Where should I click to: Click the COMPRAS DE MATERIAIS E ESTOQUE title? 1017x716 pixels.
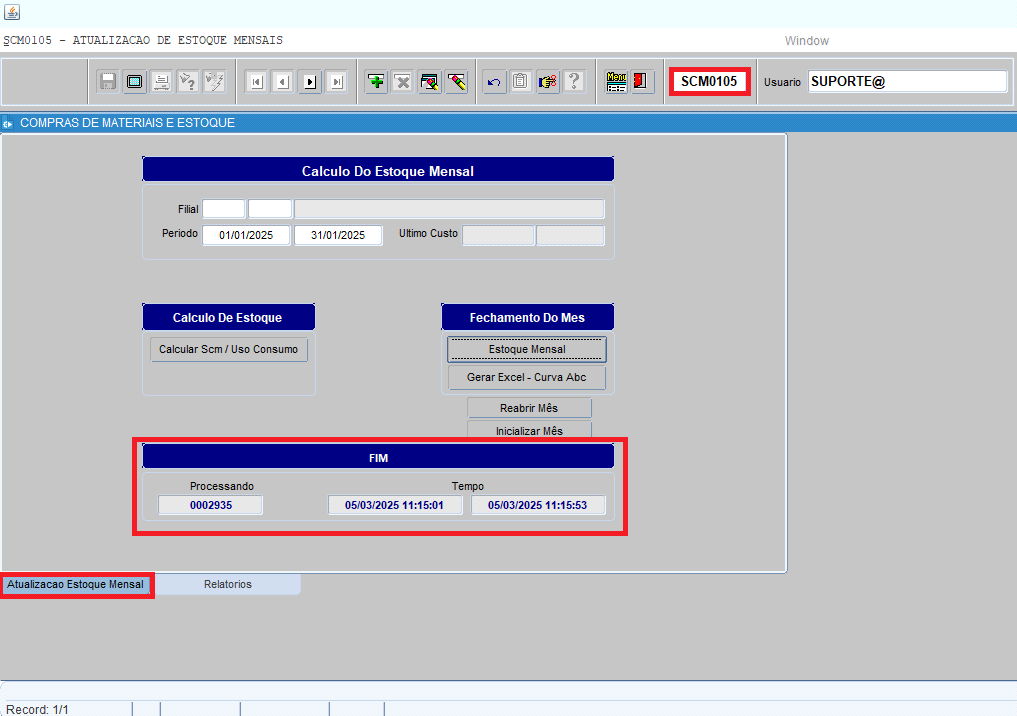[127, 123]
